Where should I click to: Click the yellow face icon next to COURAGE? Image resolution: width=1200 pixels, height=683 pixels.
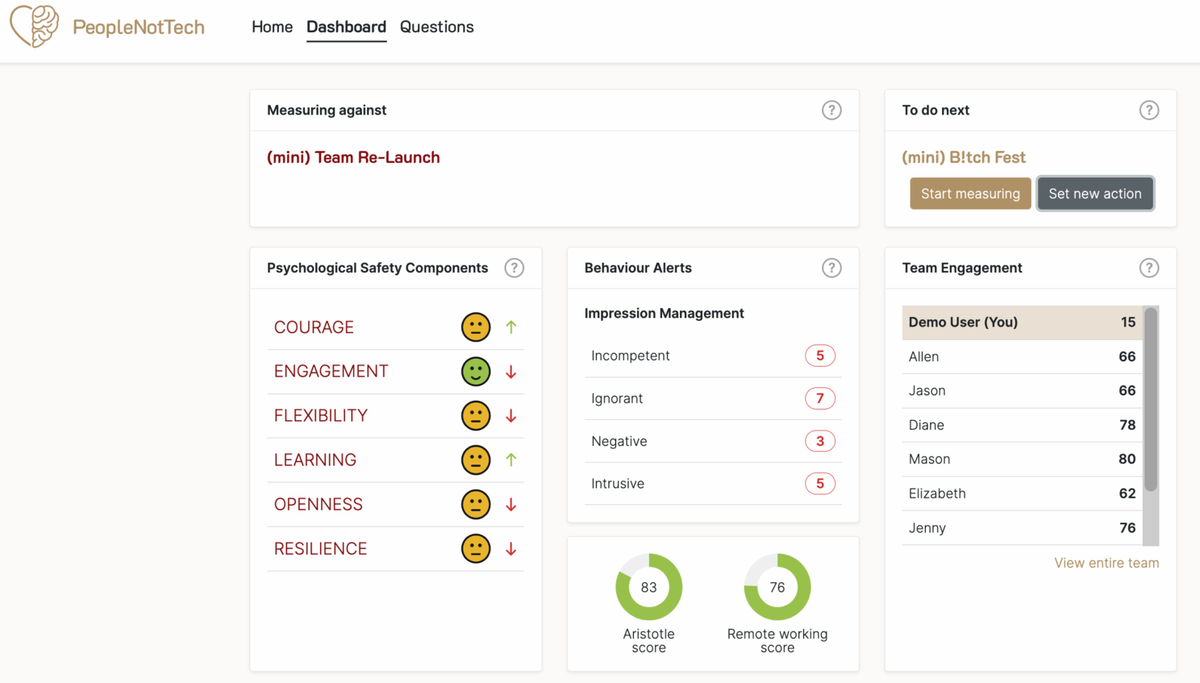click(475, 327)
